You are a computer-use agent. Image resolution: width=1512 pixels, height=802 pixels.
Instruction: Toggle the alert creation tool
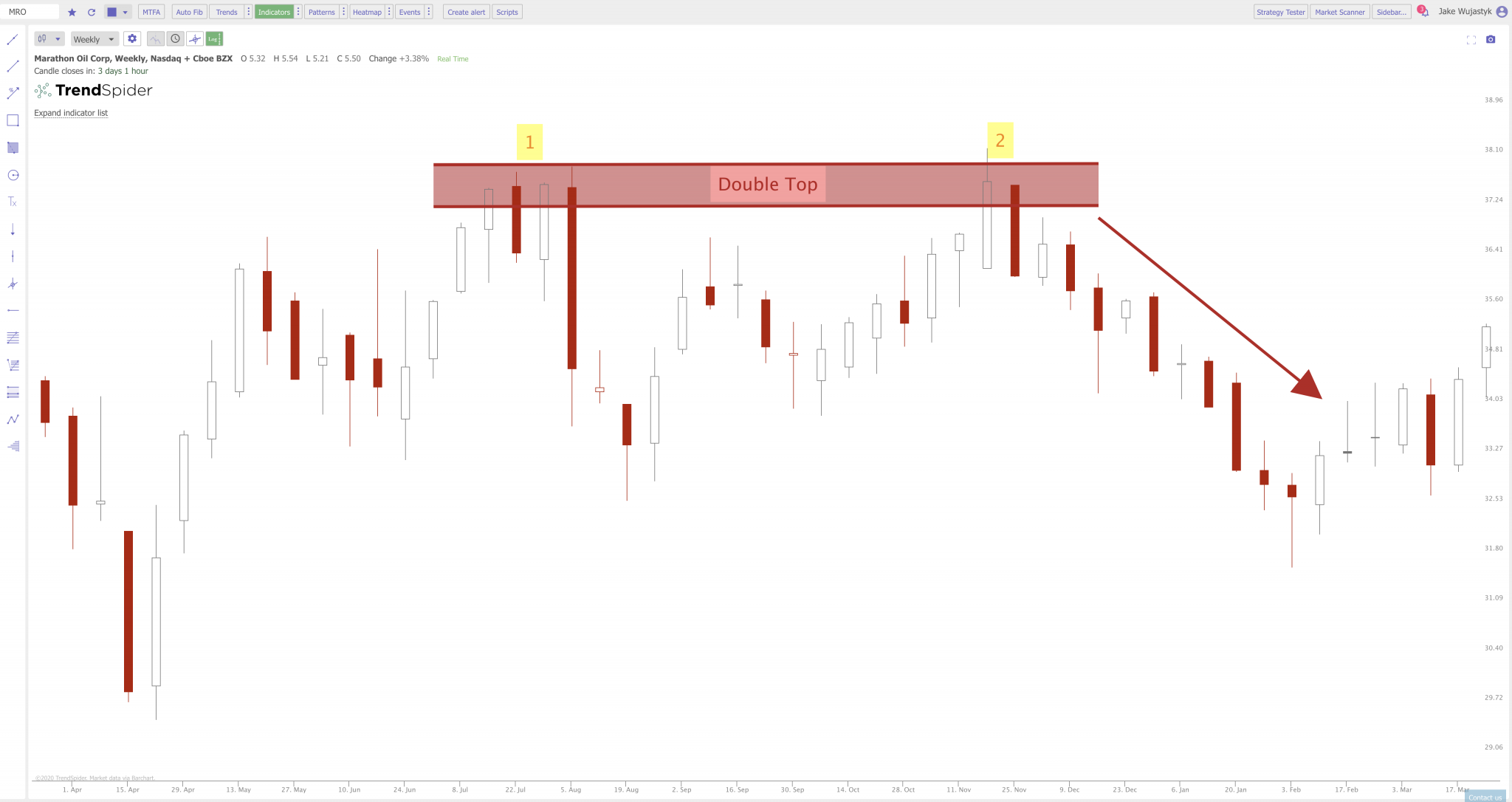point(465,11)
